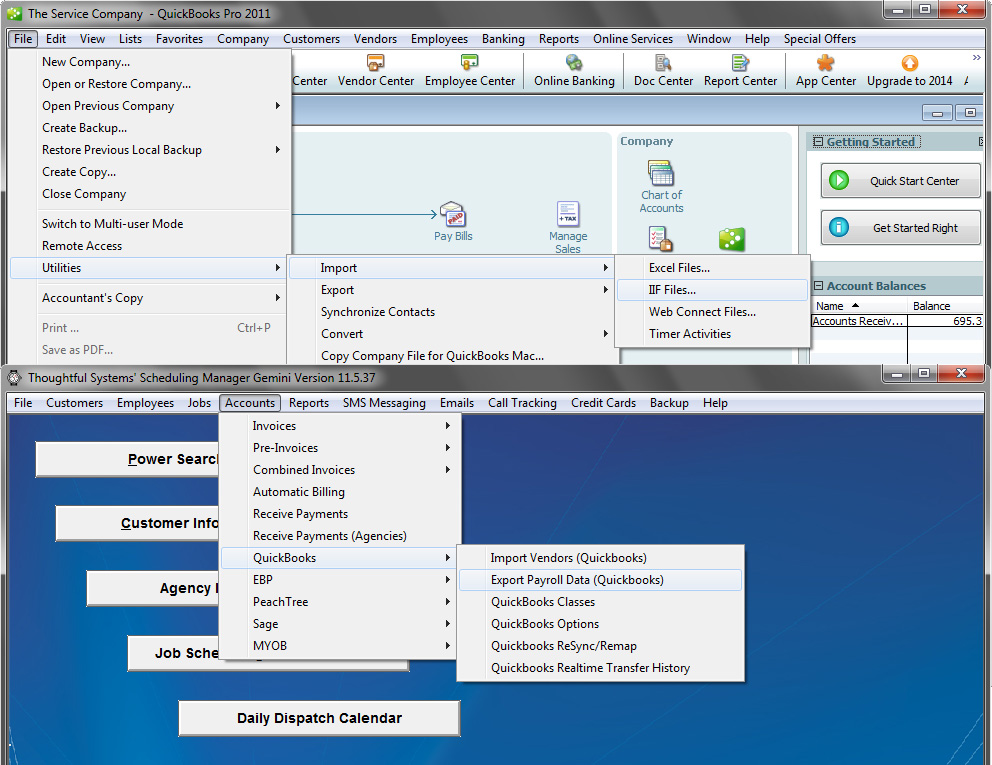Click the Quick Start Center button
992x765 pixels.
point(900,180)
